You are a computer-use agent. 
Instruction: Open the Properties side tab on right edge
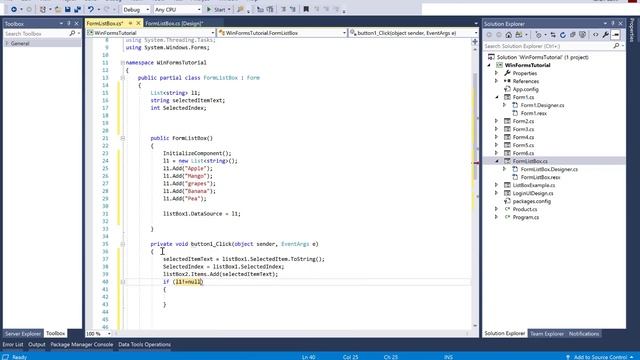(x=633, y=30)
